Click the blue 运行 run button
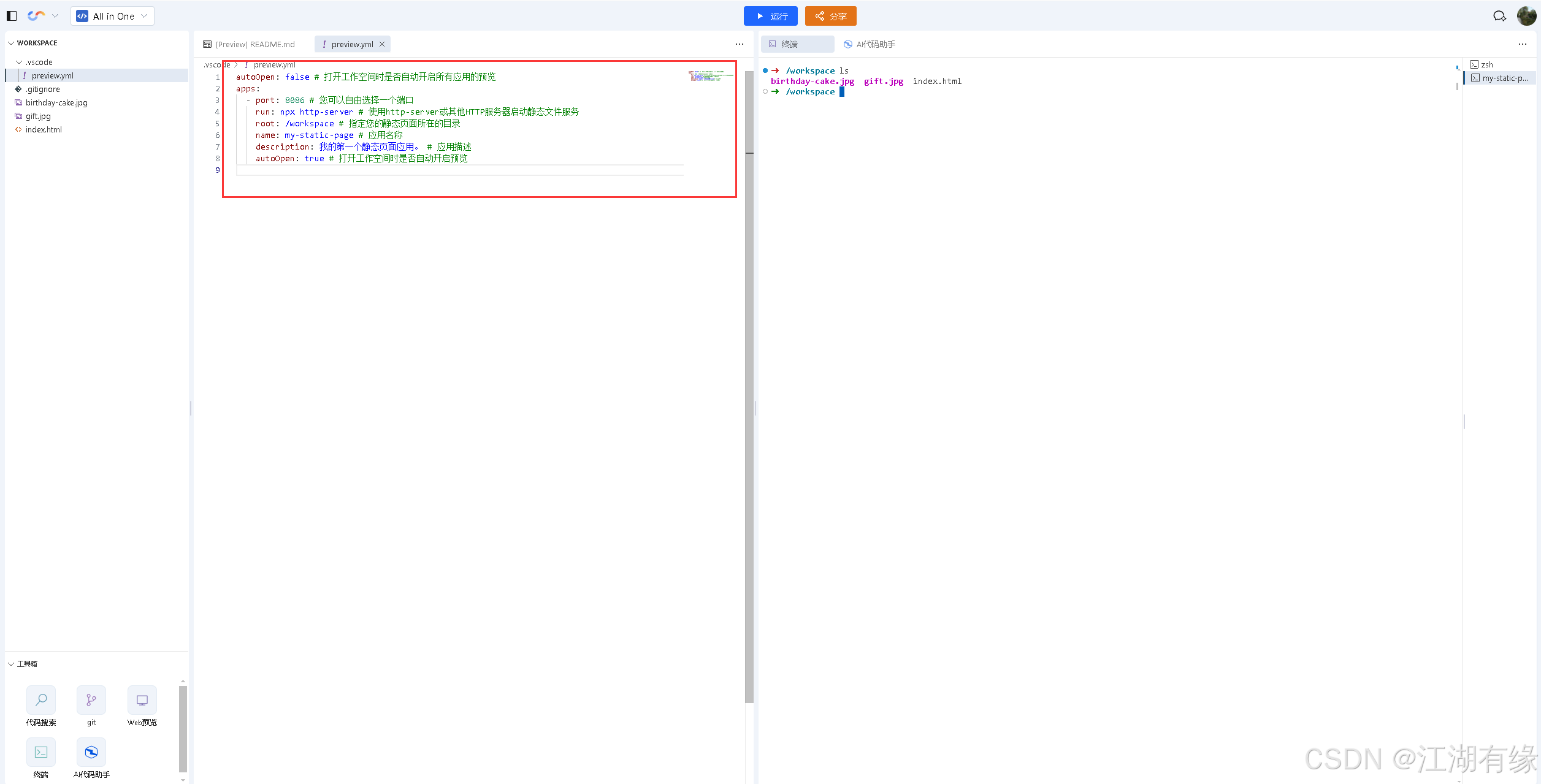This screenshot has height=784, width=1541. (770, 16)
